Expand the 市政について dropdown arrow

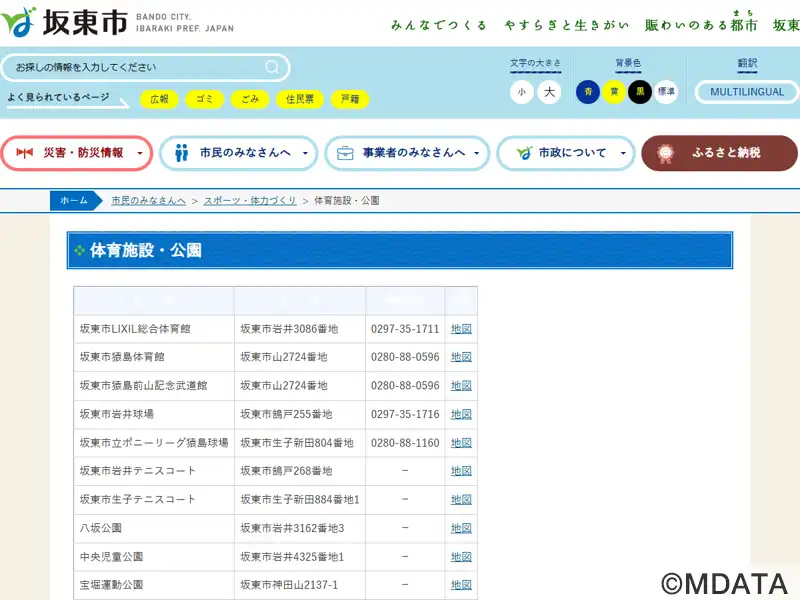(622, 154)
